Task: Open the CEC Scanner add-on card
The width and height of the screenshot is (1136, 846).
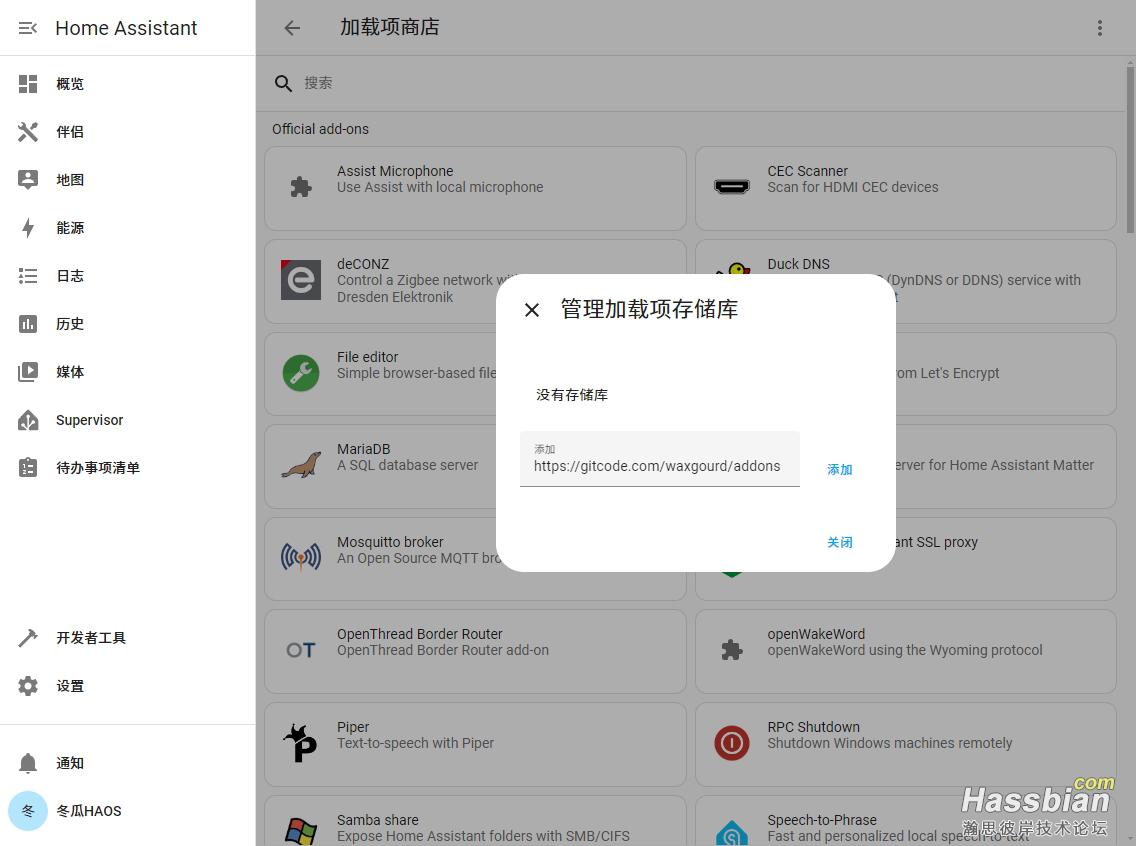Action: pyautogui.click(x=906, y=188)
